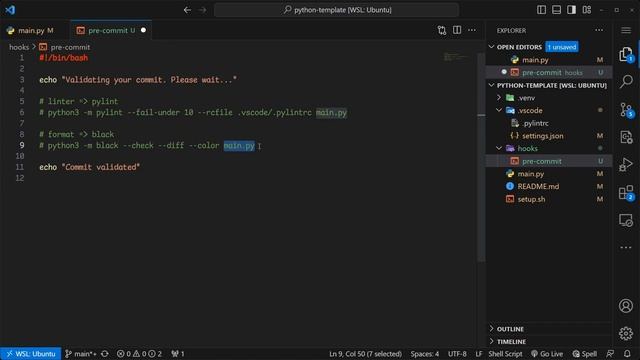Click the main* branch indicator

[x=80, y=354]
